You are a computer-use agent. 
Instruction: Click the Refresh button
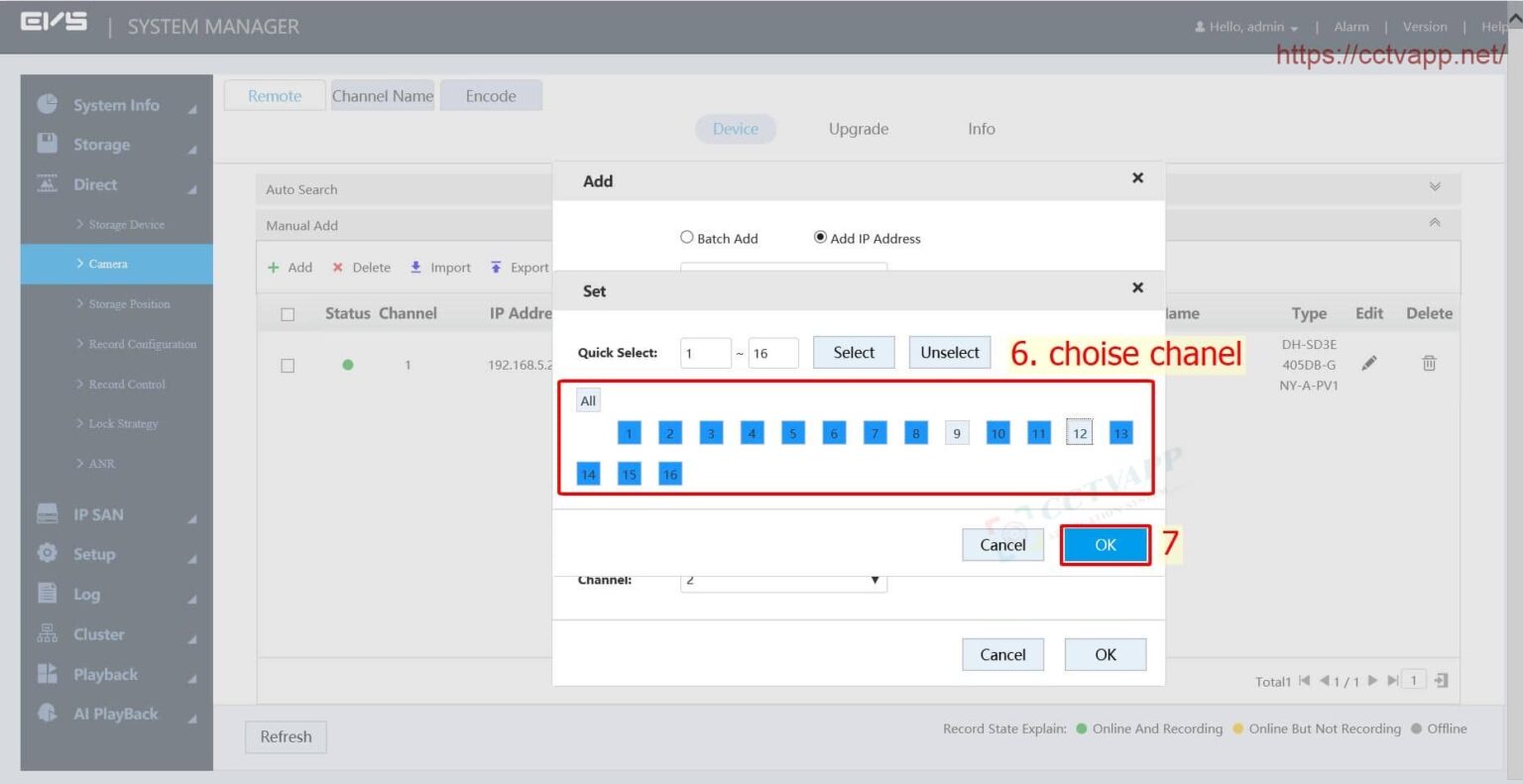[286, 736]
